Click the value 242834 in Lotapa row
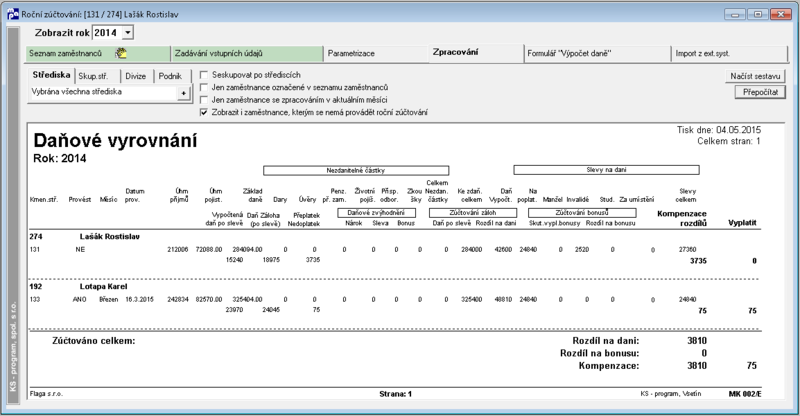 [x=178, y=300]
